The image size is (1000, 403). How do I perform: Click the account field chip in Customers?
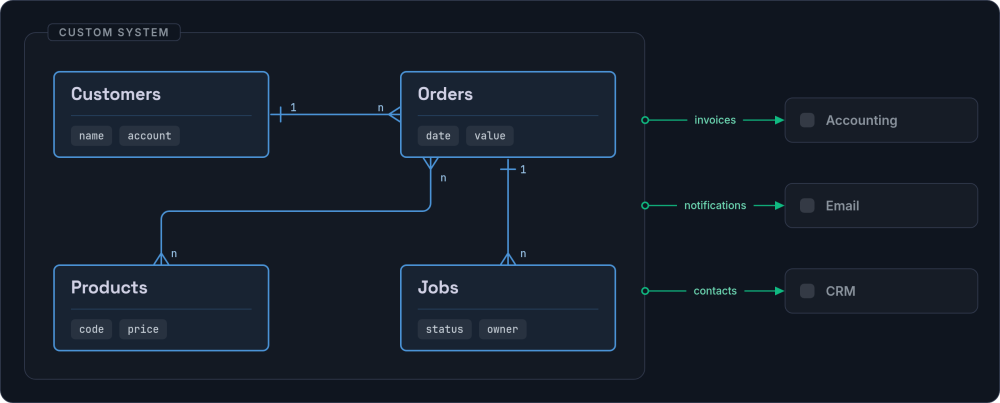149,136
